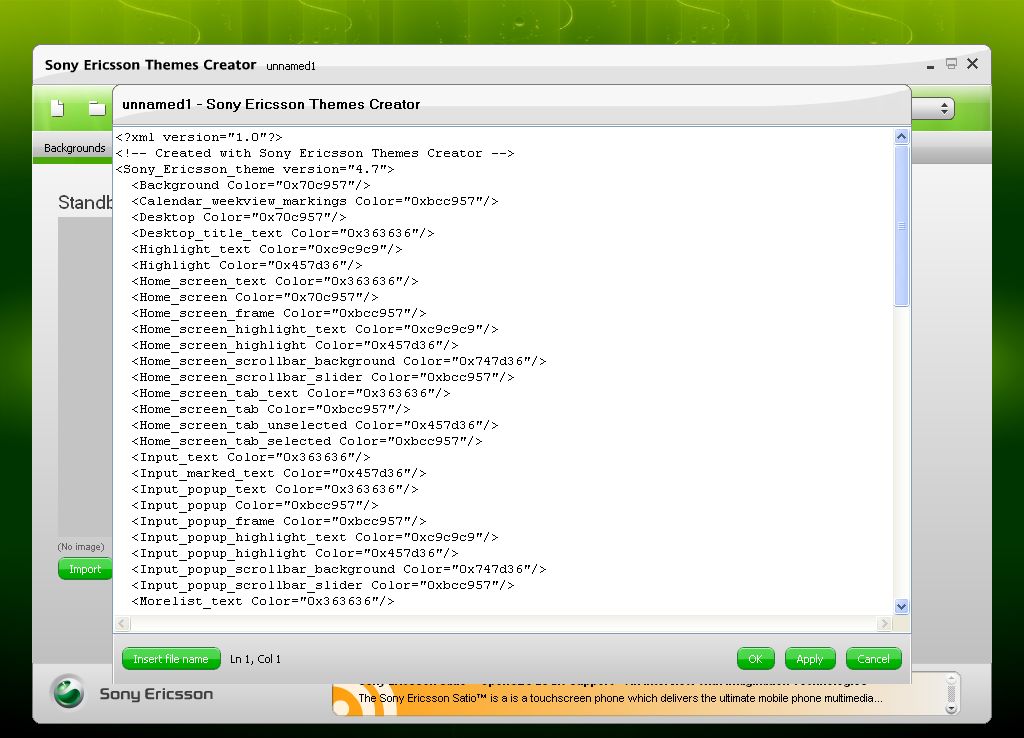The height and width of the screenshot is (738, 1024).
Task: Click the New file icon in toolbar
Action: (57, 108)
